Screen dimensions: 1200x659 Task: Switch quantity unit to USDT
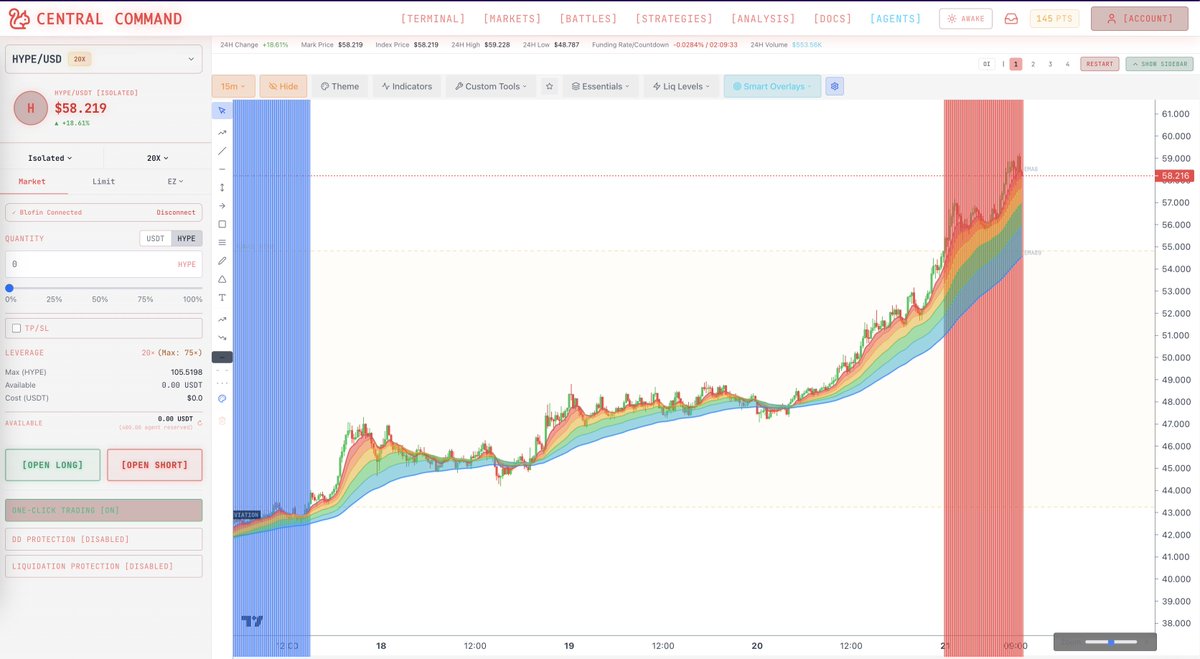[x=155, y=238]
